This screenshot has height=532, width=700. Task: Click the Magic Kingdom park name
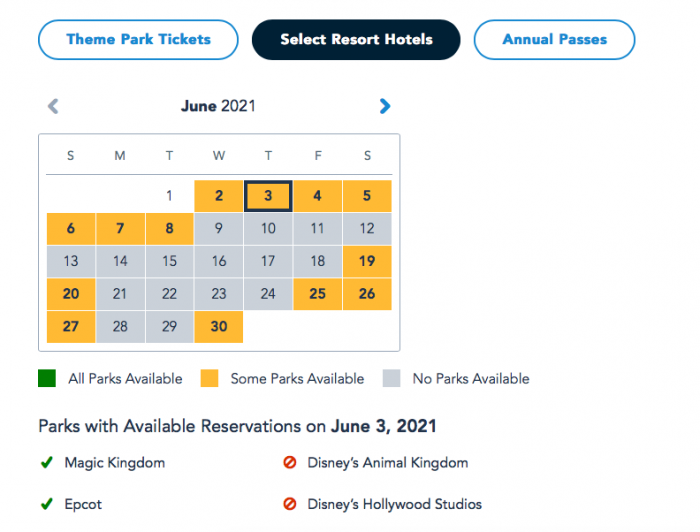tap(114, 463)
